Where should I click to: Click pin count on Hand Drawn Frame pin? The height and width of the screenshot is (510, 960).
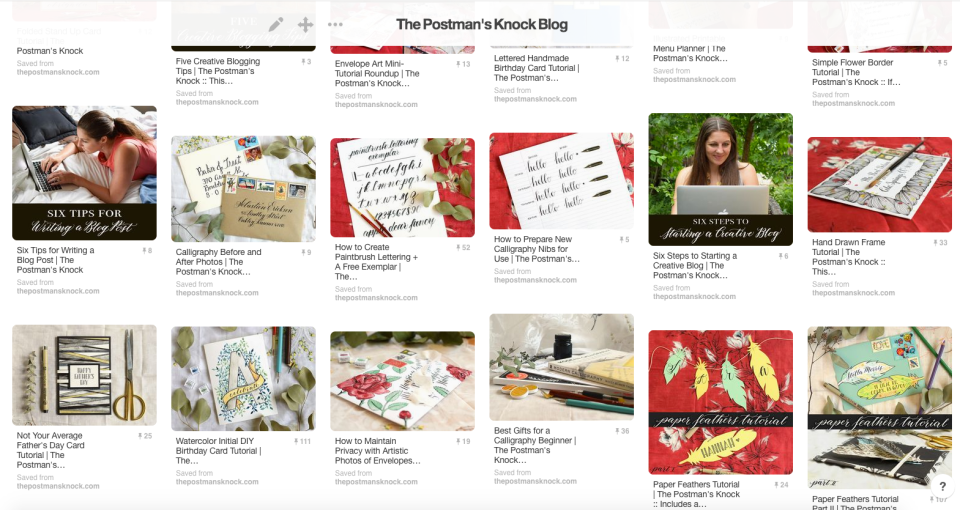click(940, 243)
